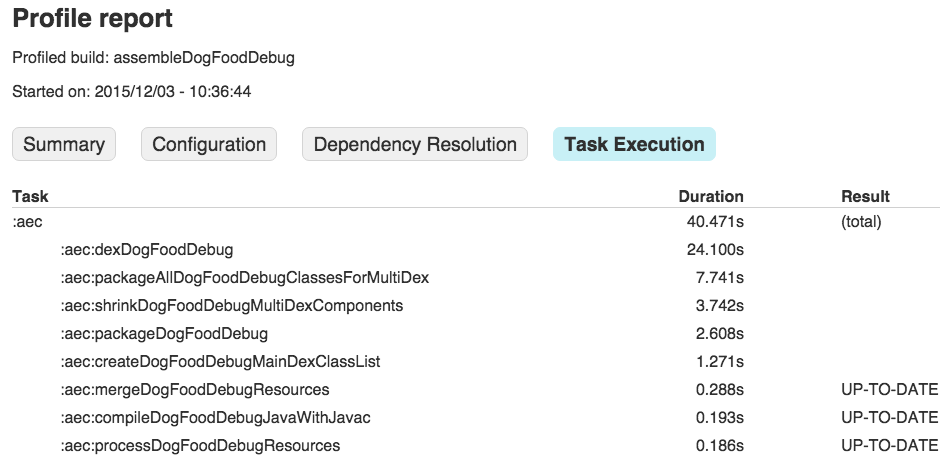Open the Summary tab
Viewport: 952px width, 466px height.
tap(64, 145)
